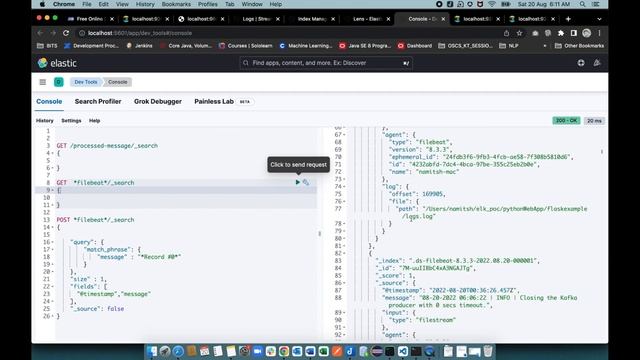Collapse the "agent" object at output line 67
640x360 pixels.
tap(344, 135)
